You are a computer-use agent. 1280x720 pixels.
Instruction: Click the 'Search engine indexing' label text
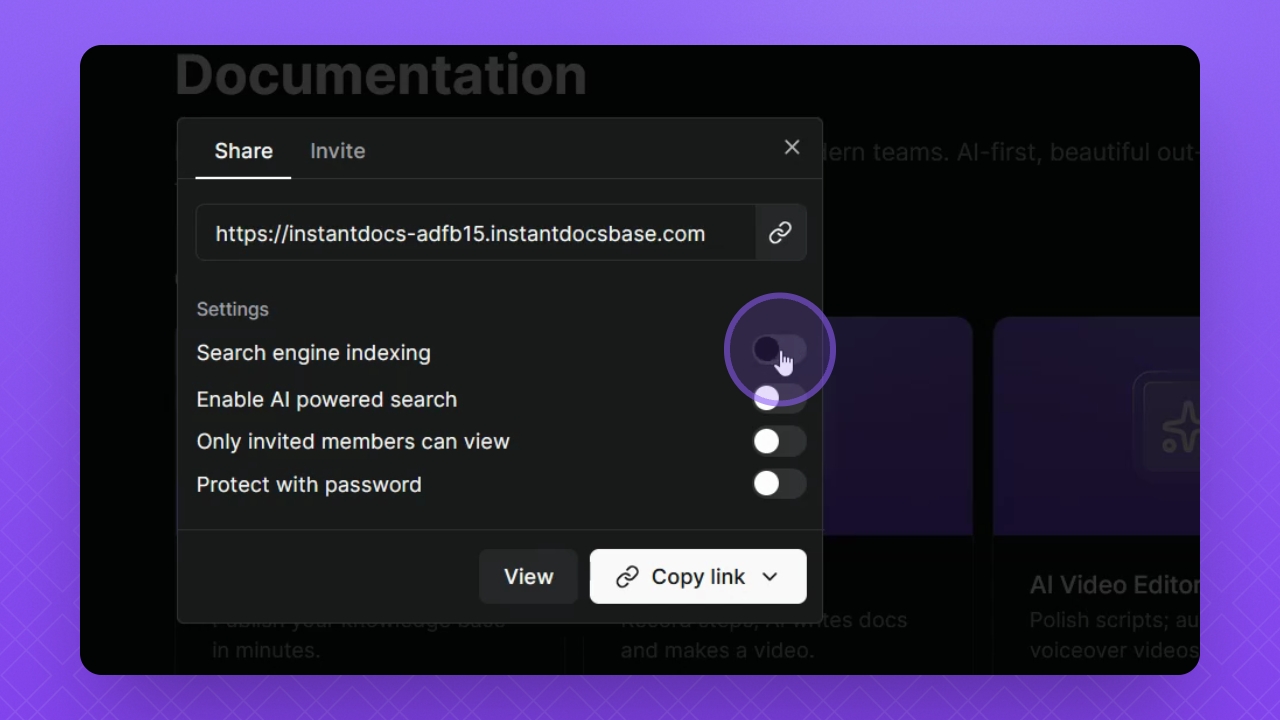(313, 353)
